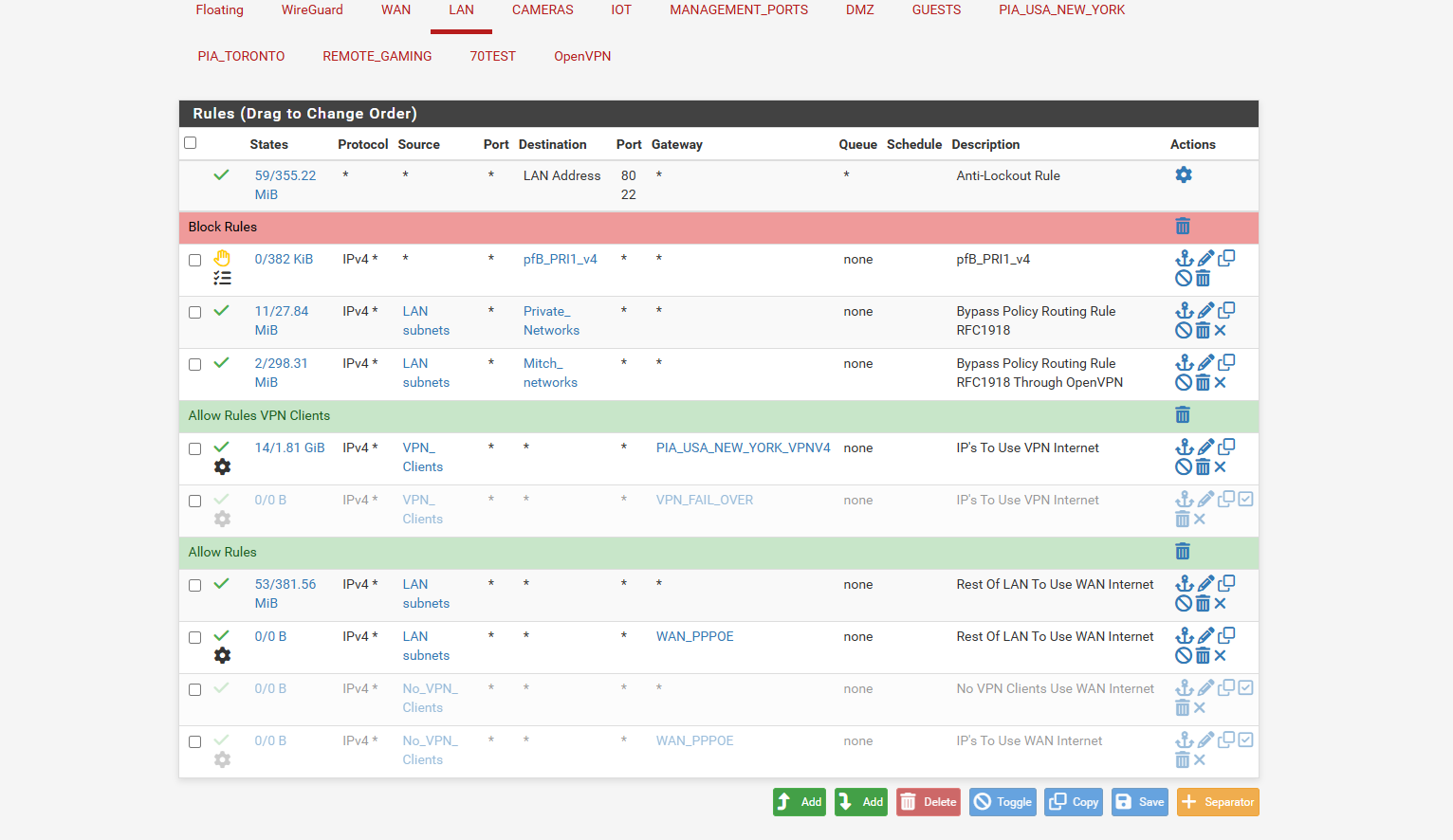Screen dimensions: 1453x840
Task: Check the pfB_PRI1_v4 rule checkbox
Action: (x=194, y=260)
